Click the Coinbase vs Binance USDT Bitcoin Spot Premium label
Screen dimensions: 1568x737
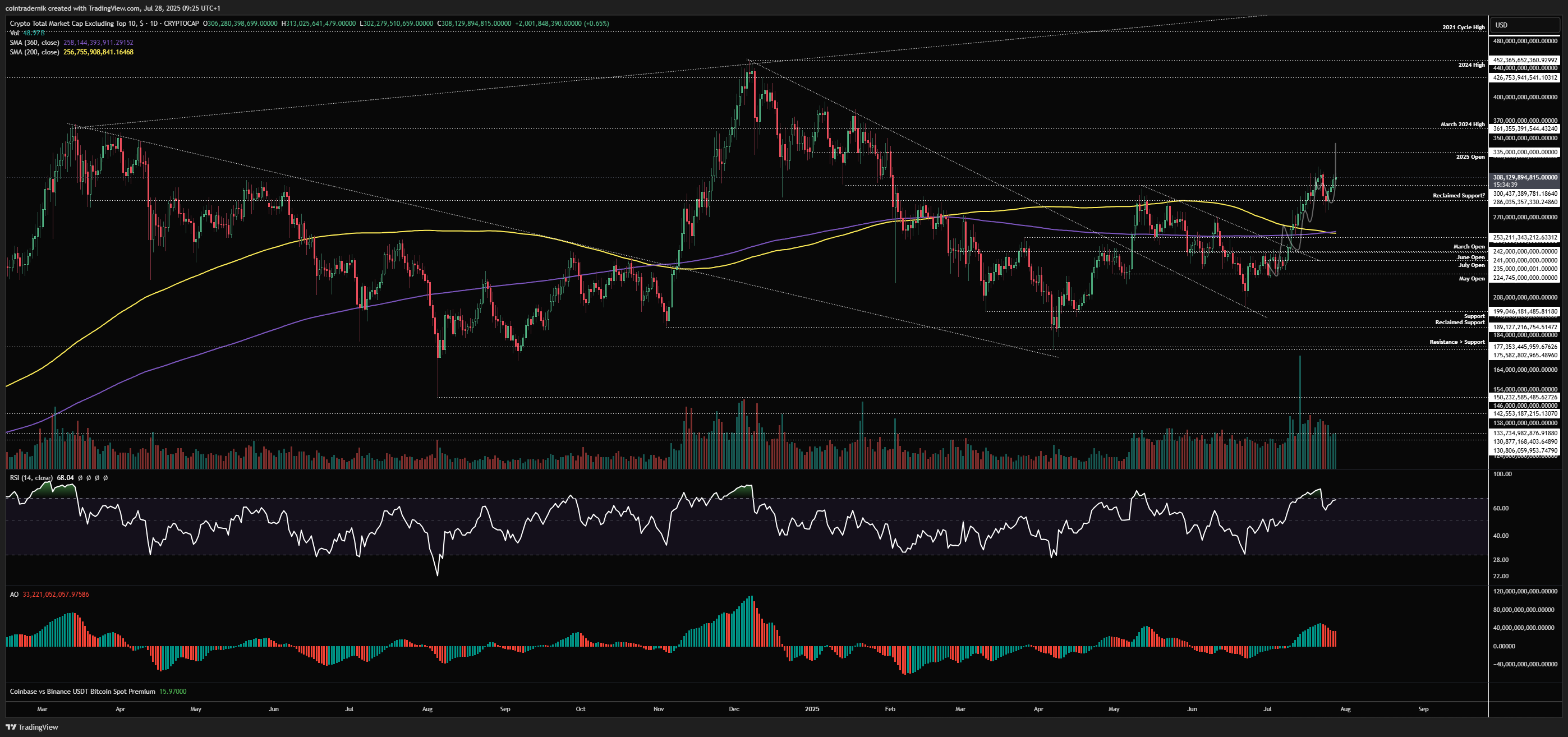pyautogui.click(x=82, y=692)
